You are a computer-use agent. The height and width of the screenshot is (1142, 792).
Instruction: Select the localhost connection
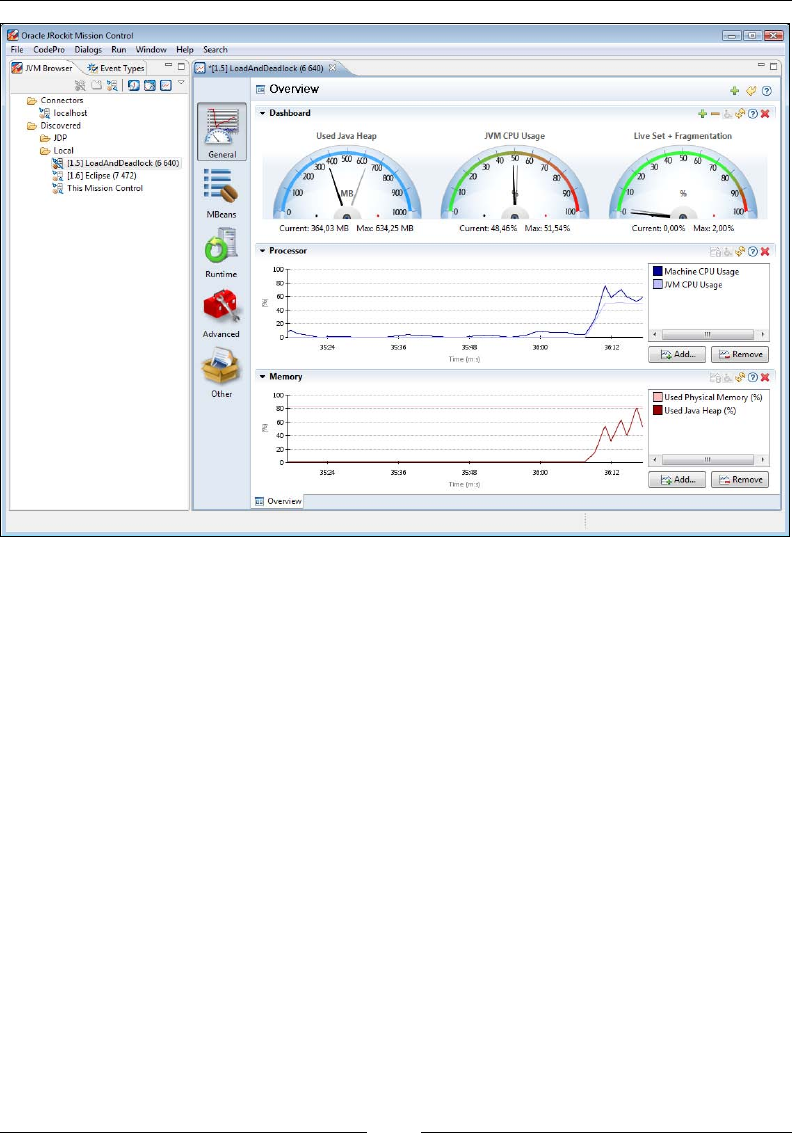[63, 113]
